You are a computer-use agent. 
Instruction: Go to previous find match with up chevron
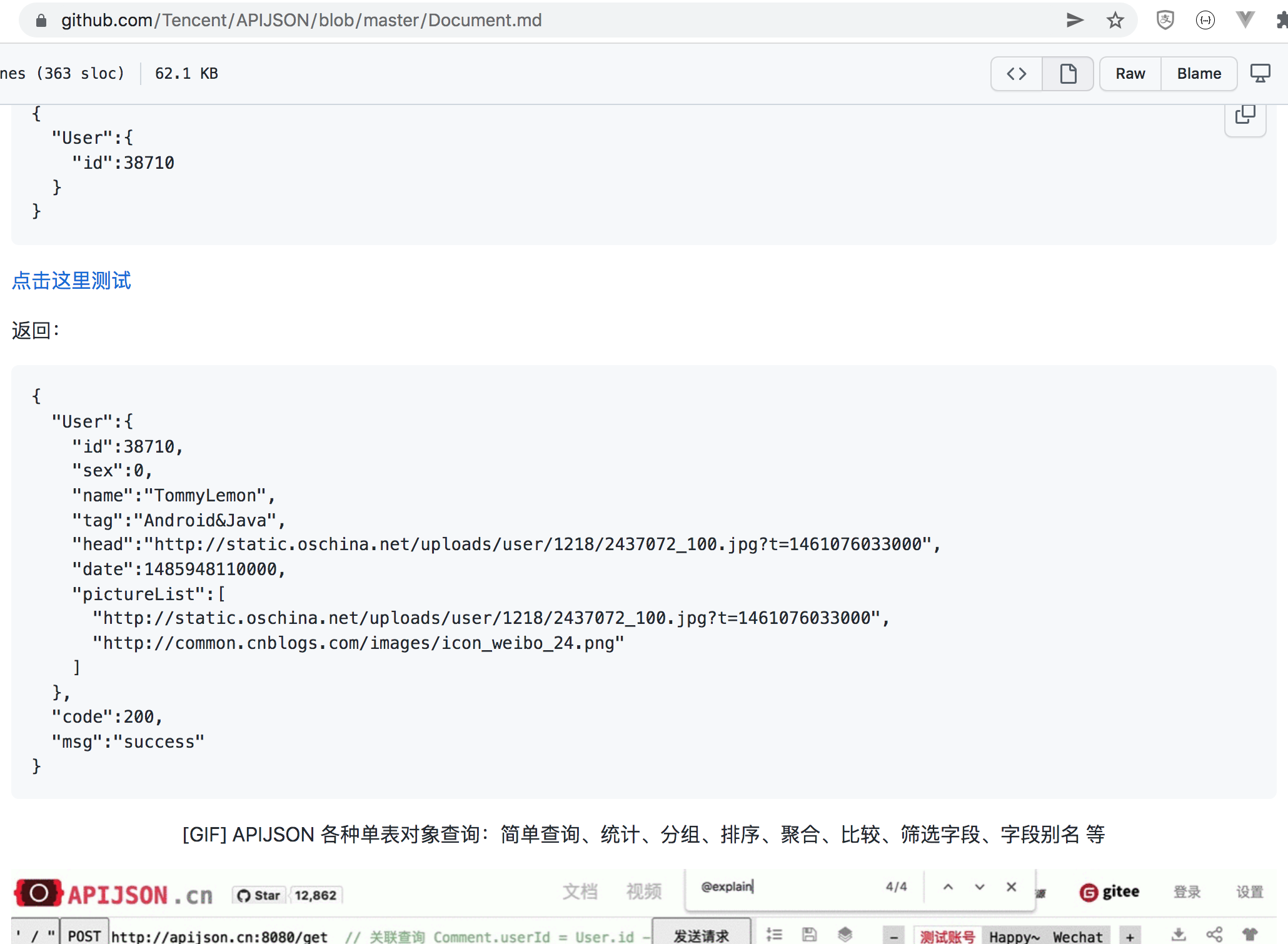tap(948, 886)
